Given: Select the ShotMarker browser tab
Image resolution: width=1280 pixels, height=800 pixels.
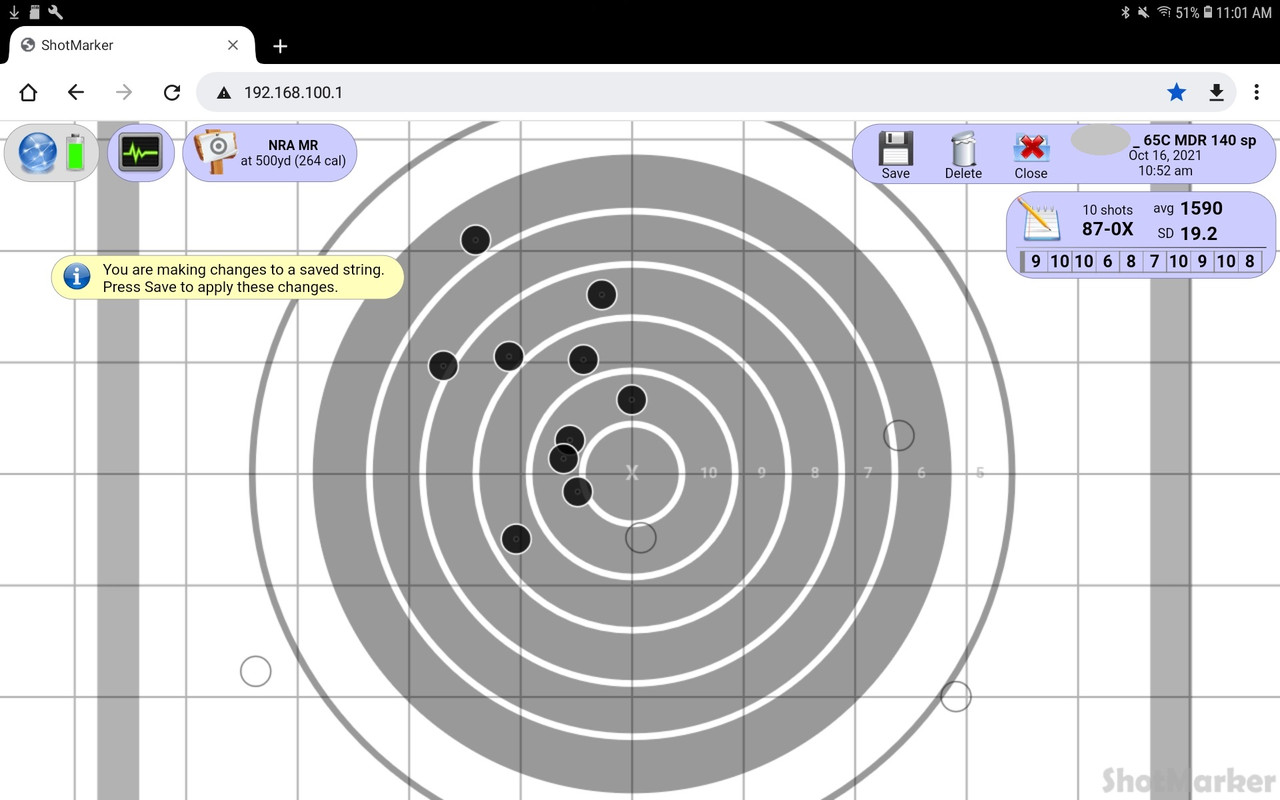Looking at the screenshot, I should [130, 45].
